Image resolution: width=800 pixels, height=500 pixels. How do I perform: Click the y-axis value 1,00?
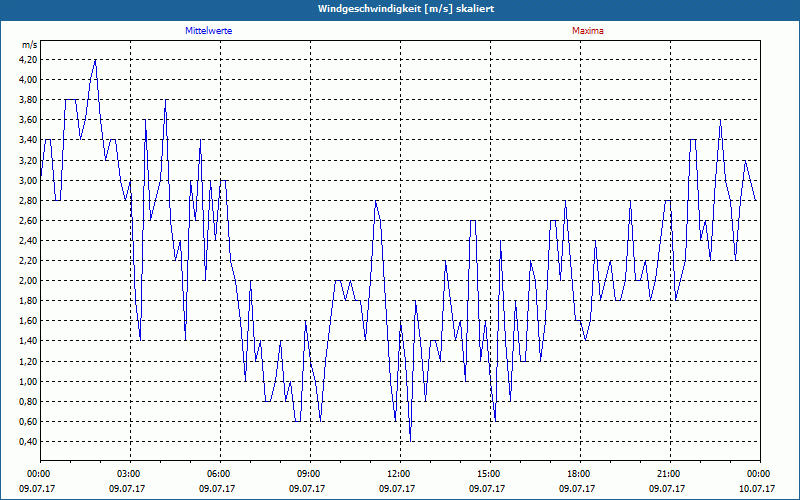click(28, 381)
